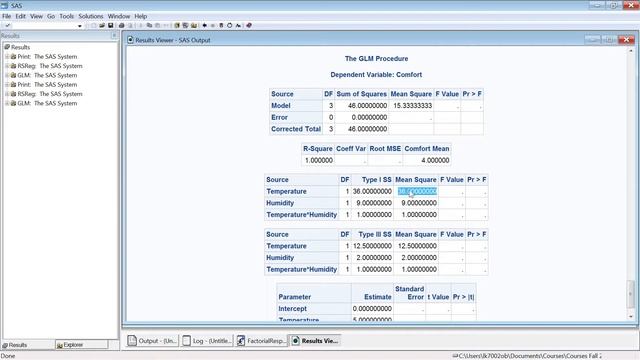Click the Model Mean Square value 15.33333333

[x=412, y=106]
